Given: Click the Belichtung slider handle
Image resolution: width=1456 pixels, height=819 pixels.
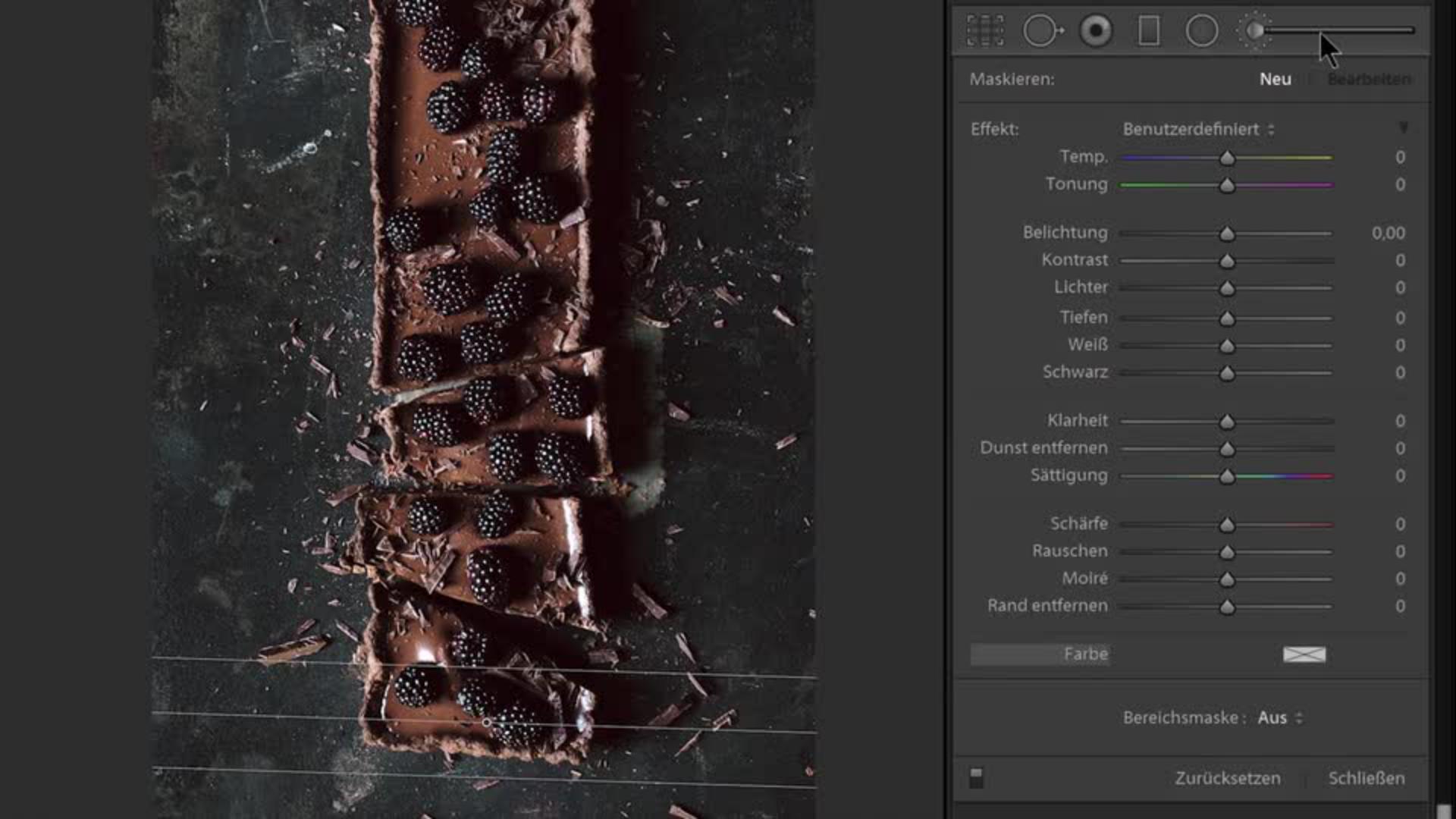Looking at the screenshot, I should 1227,234.
